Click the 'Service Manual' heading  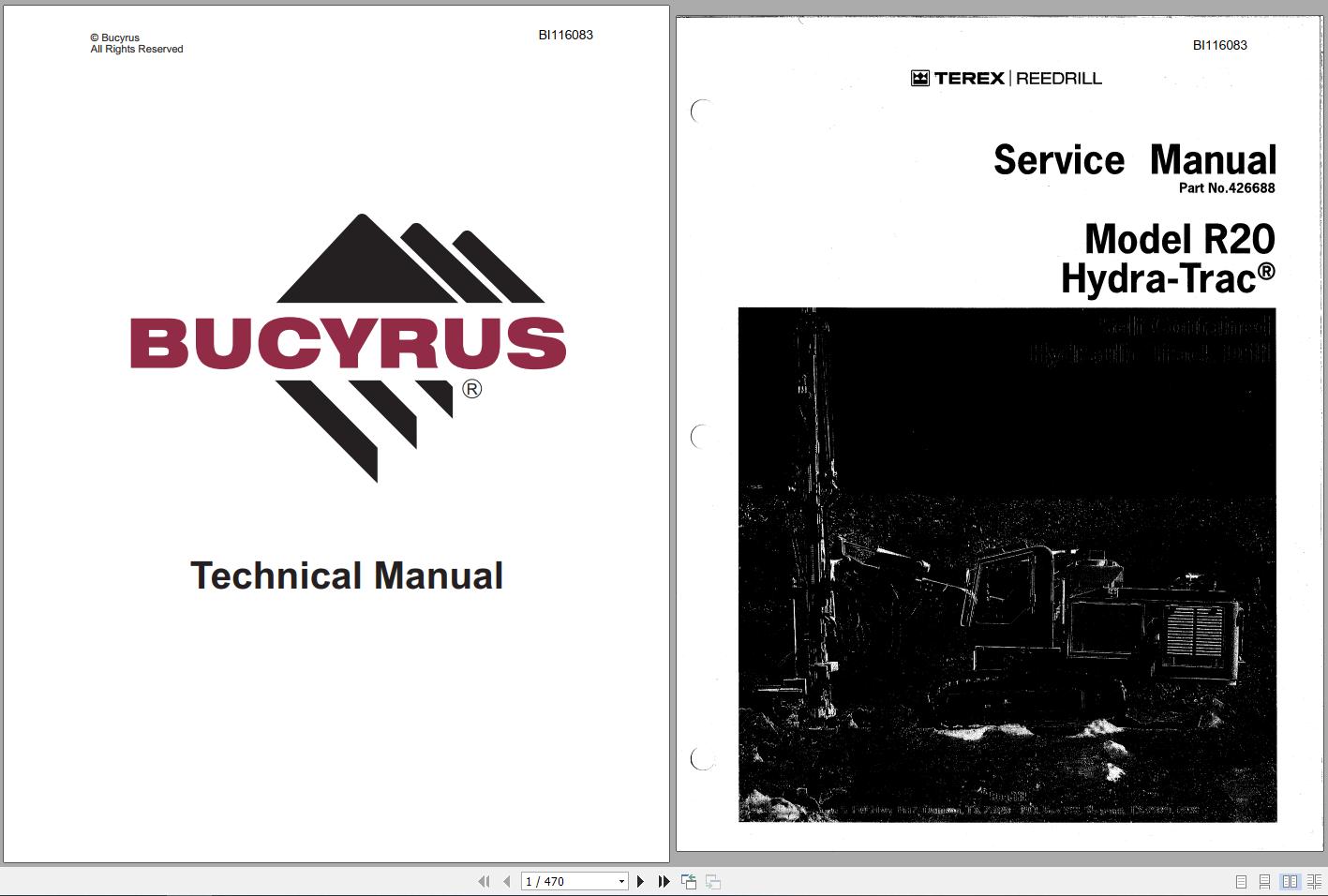pos(1135,159)
